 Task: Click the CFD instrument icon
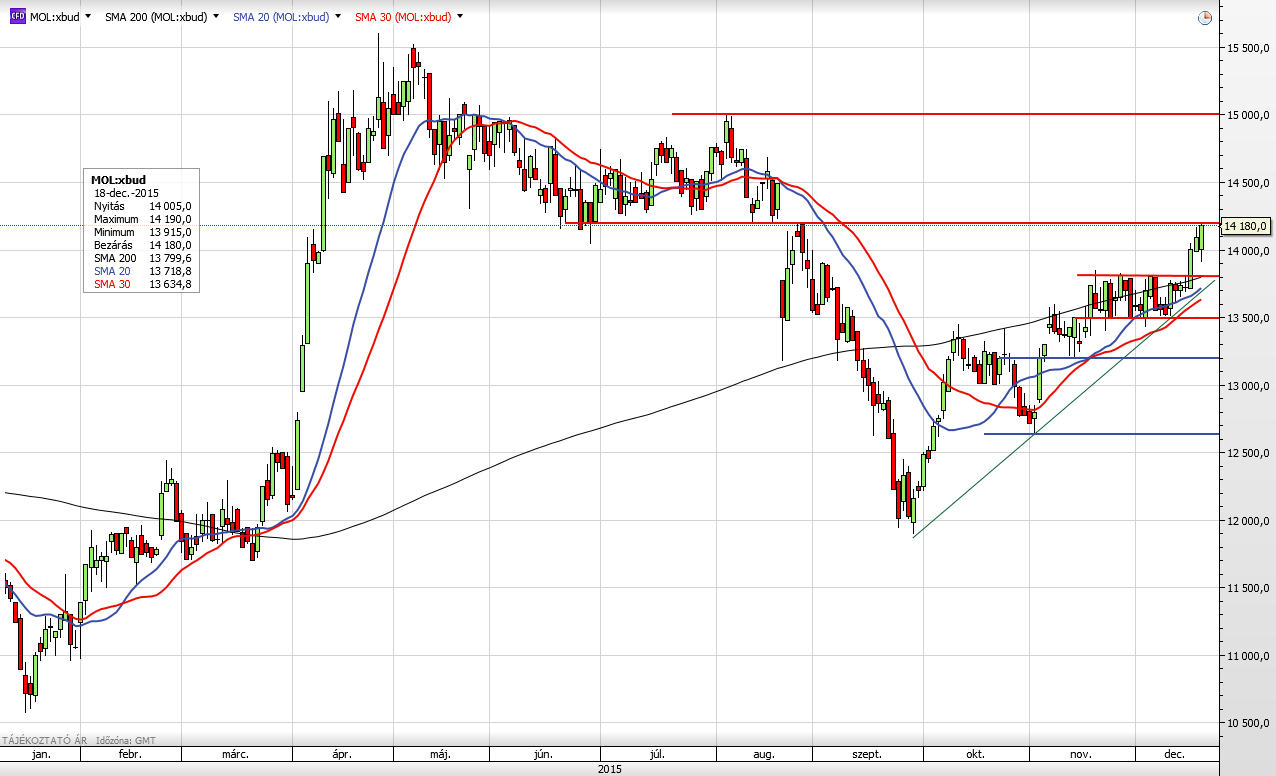[18, 17]
